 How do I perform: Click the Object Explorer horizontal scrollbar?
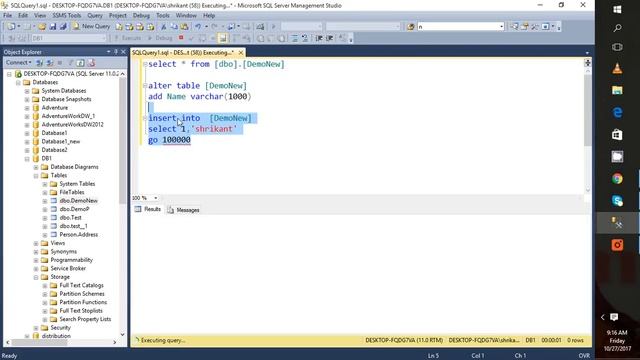(40, 342)
